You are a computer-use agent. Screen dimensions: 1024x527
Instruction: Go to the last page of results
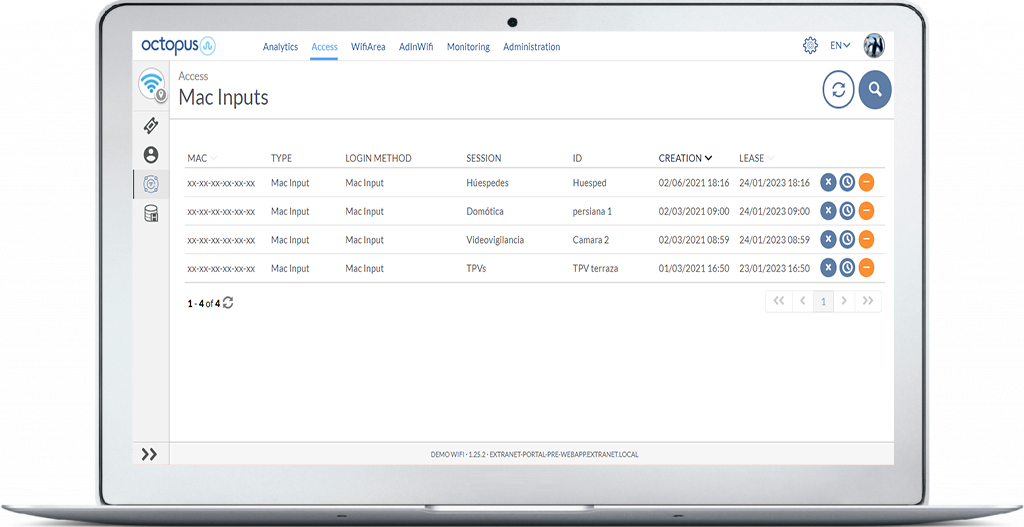pyautogui.click(x=868, y=301)
